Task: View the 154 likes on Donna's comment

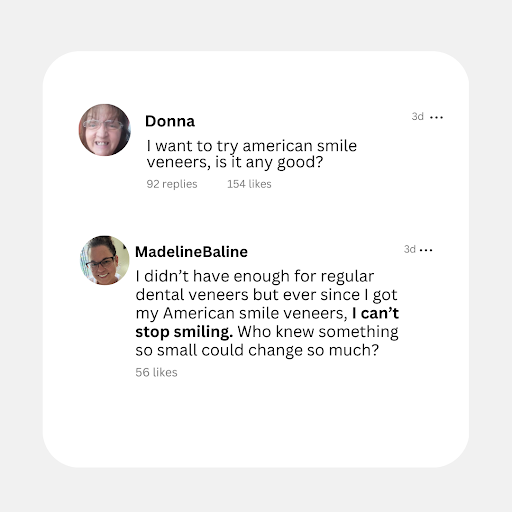Action: 249,184
